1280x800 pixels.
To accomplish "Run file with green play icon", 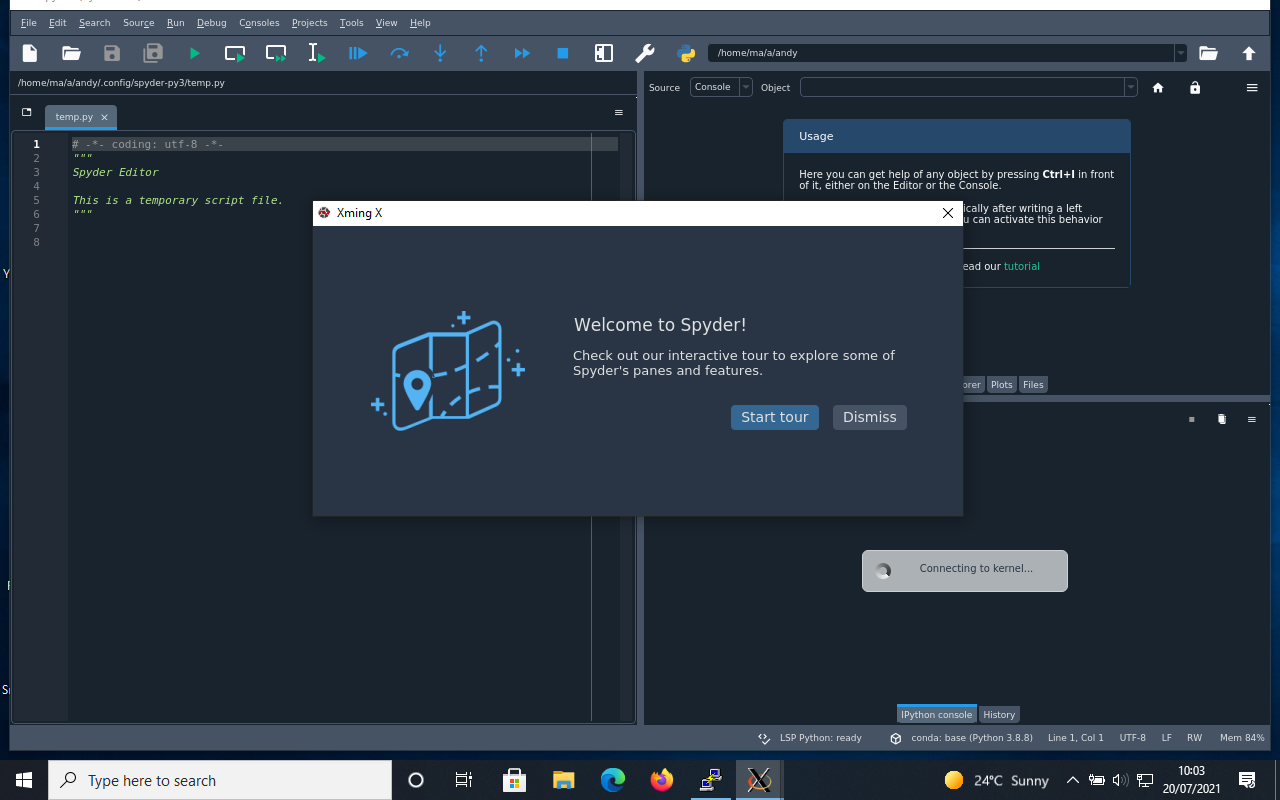I will 194,53.
